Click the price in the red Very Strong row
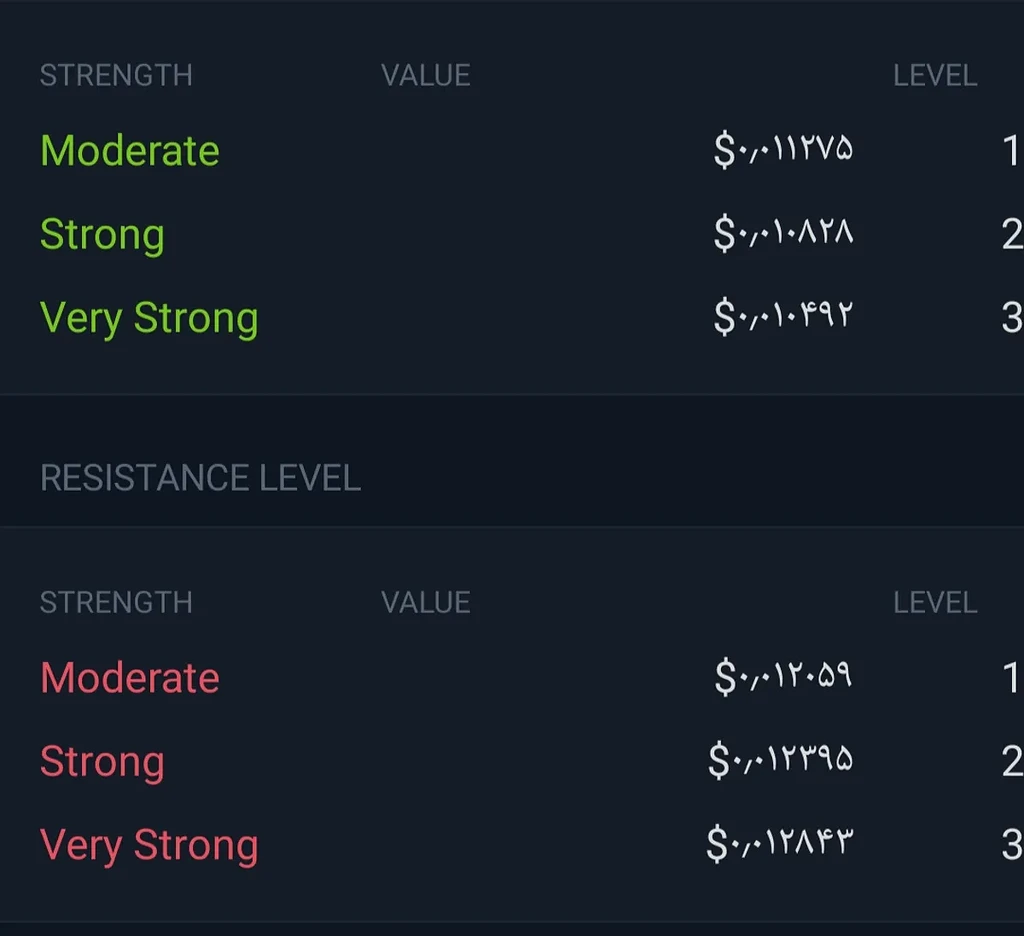 tap(780, 845)
